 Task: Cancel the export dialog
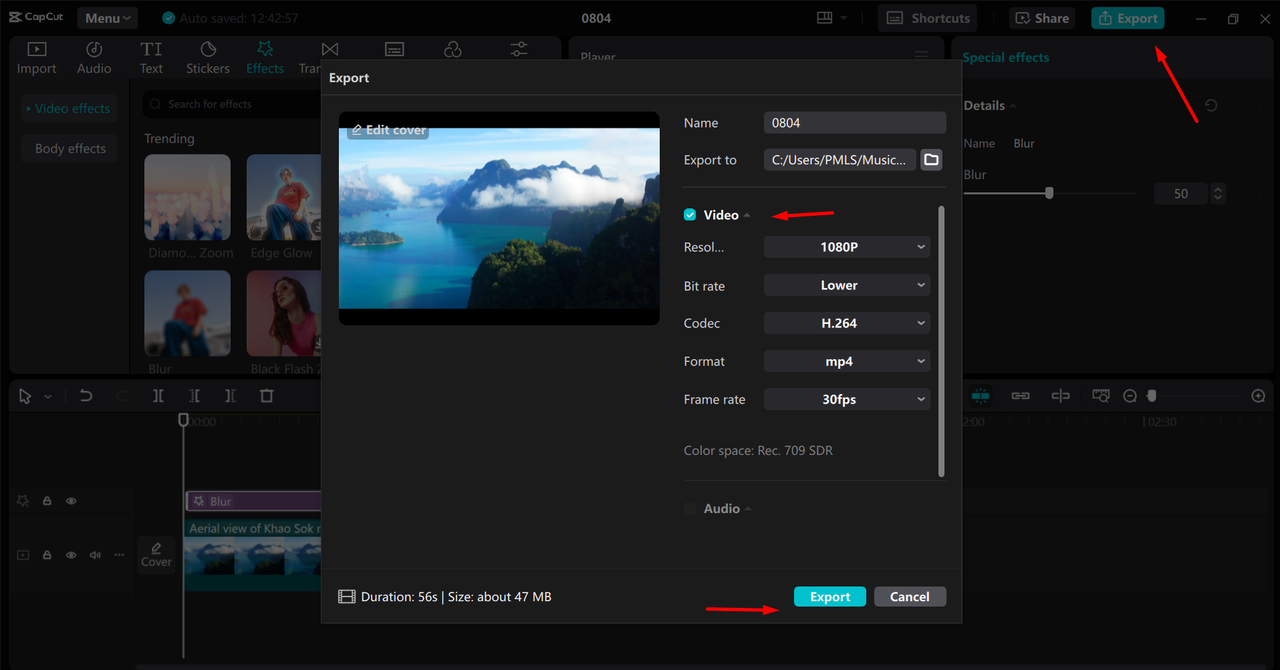[909, 597]
